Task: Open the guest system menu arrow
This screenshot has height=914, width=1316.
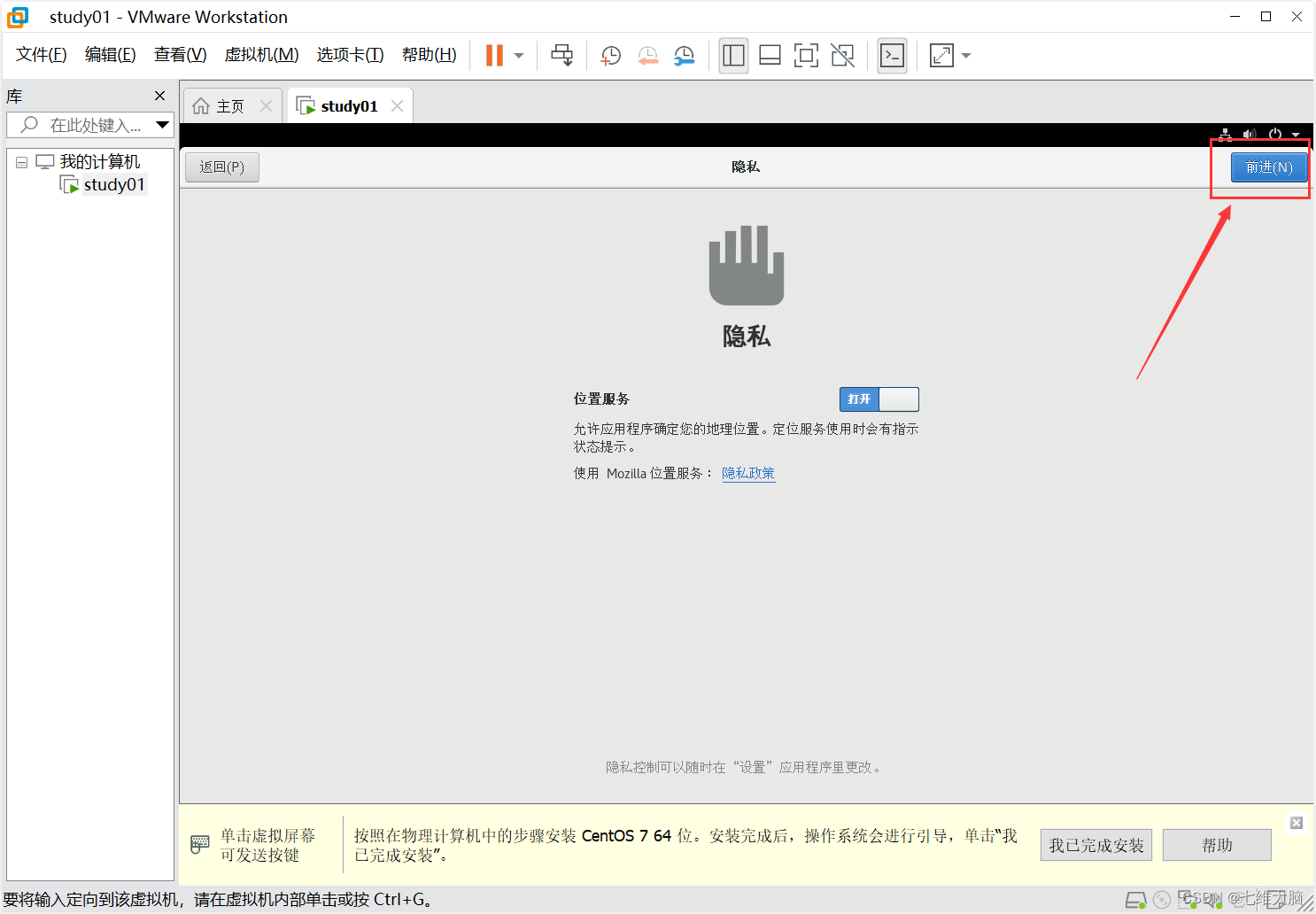Action: 1296,136
